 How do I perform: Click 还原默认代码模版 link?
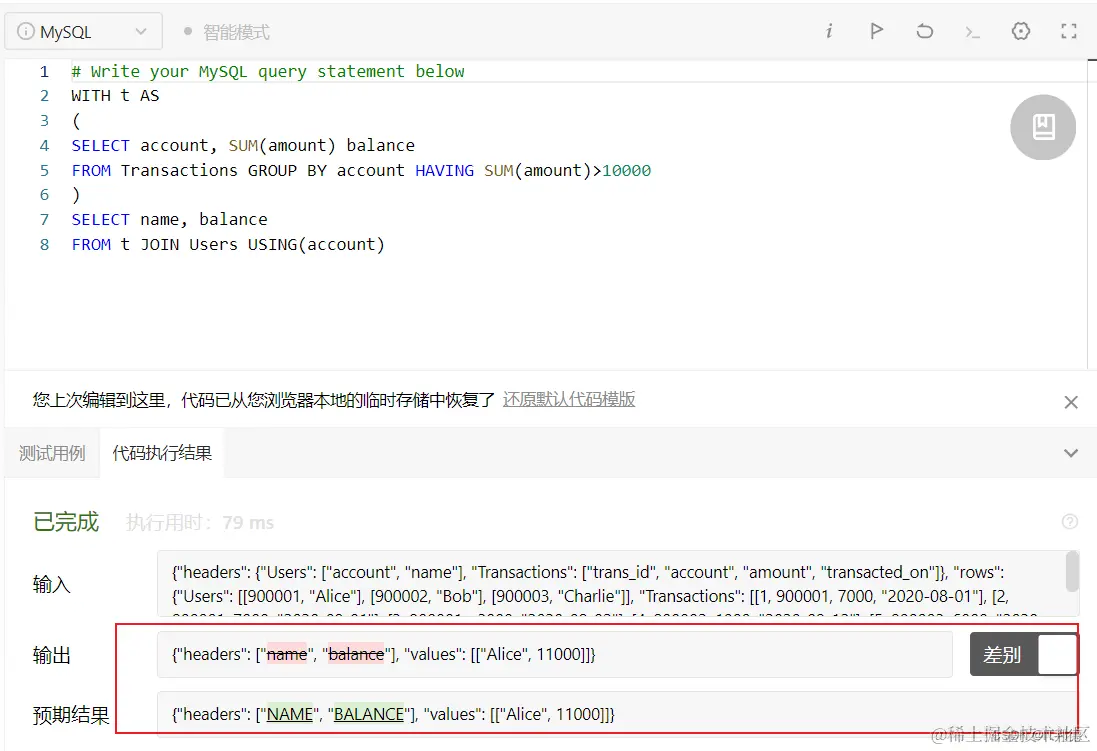pyautogui.click(x=569, y=400)
